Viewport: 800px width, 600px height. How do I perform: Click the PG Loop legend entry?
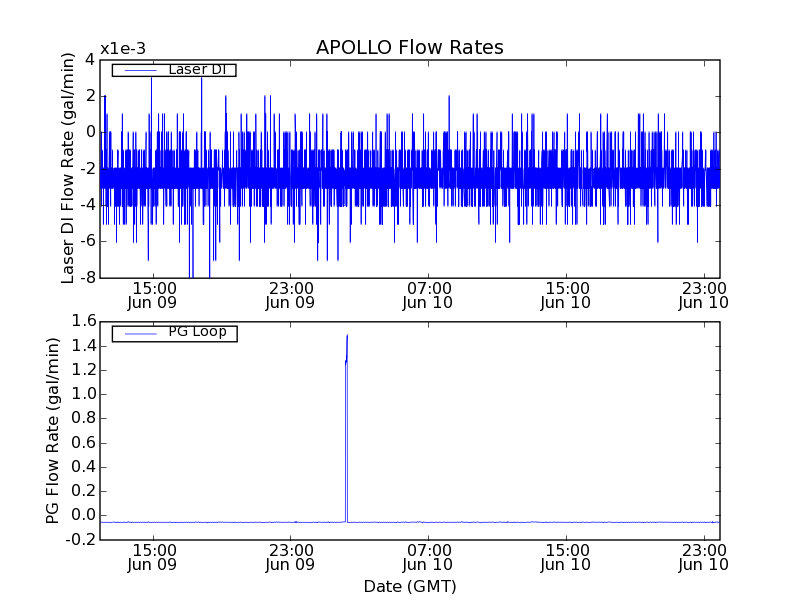(174, 333)
